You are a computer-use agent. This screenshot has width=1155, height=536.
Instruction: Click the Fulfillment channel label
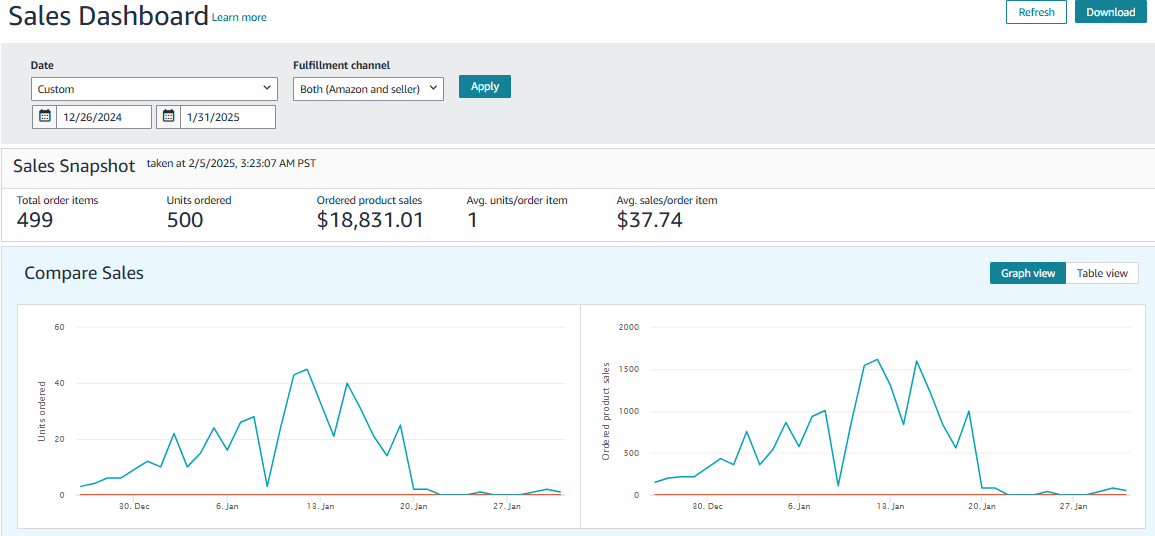[x=342, y=66]
